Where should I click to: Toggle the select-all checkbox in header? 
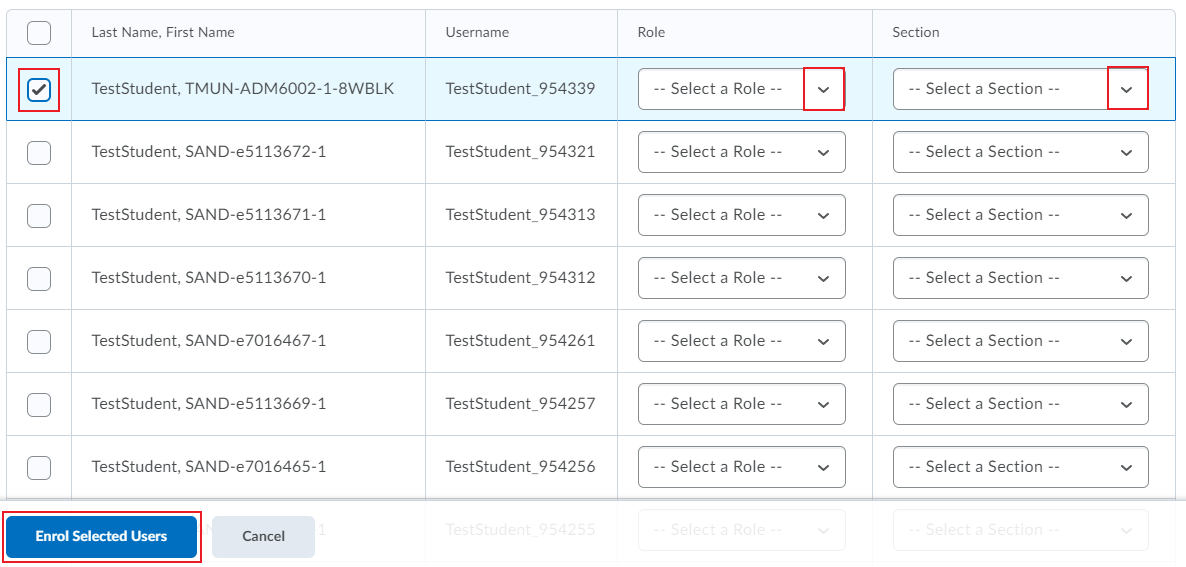coord(39,33)
